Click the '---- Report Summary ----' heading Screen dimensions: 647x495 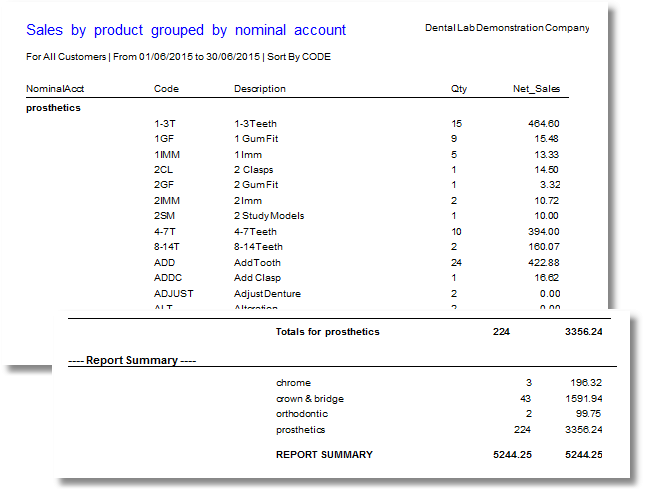132,360
